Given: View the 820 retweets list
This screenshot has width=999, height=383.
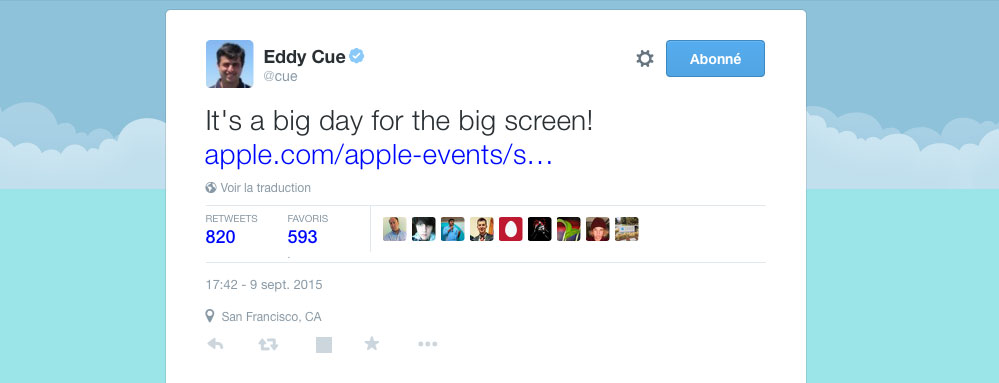Looking at the screenshot, I should pos(220,237).
